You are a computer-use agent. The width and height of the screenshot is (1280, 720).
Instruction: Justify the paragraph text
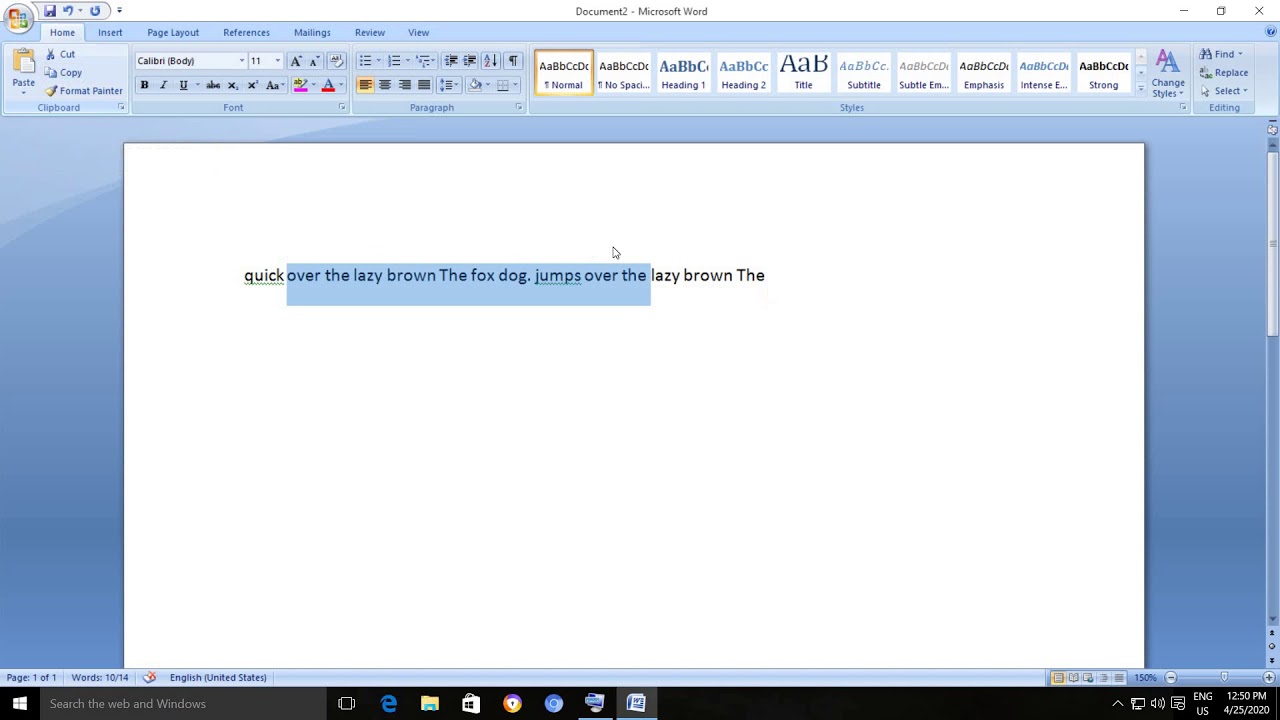click(x=424, y=85)
